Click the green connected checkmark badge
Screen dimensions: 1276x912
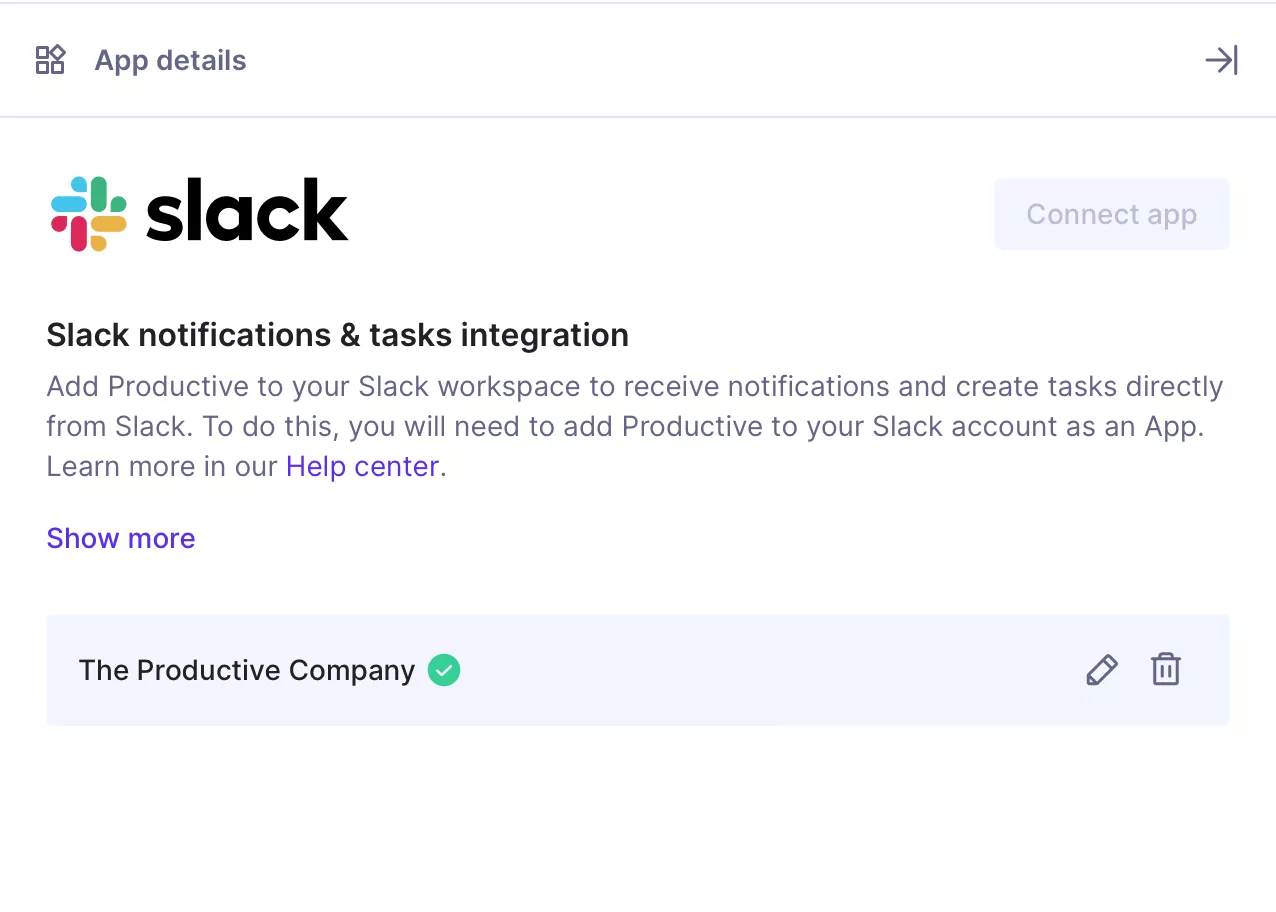444,670
